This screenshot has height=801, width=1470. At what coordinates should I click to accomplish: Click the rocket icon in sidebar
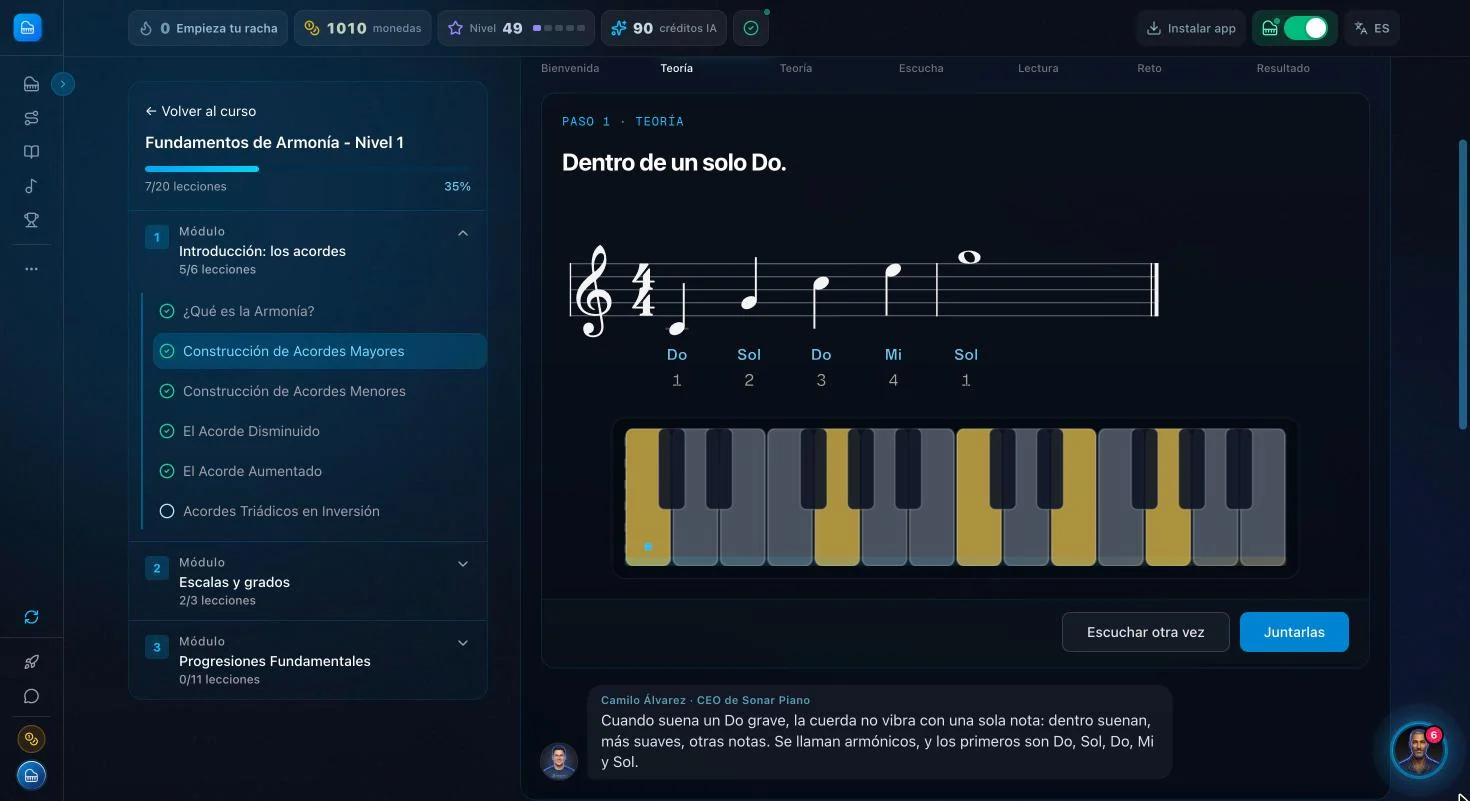pos(31,661)
